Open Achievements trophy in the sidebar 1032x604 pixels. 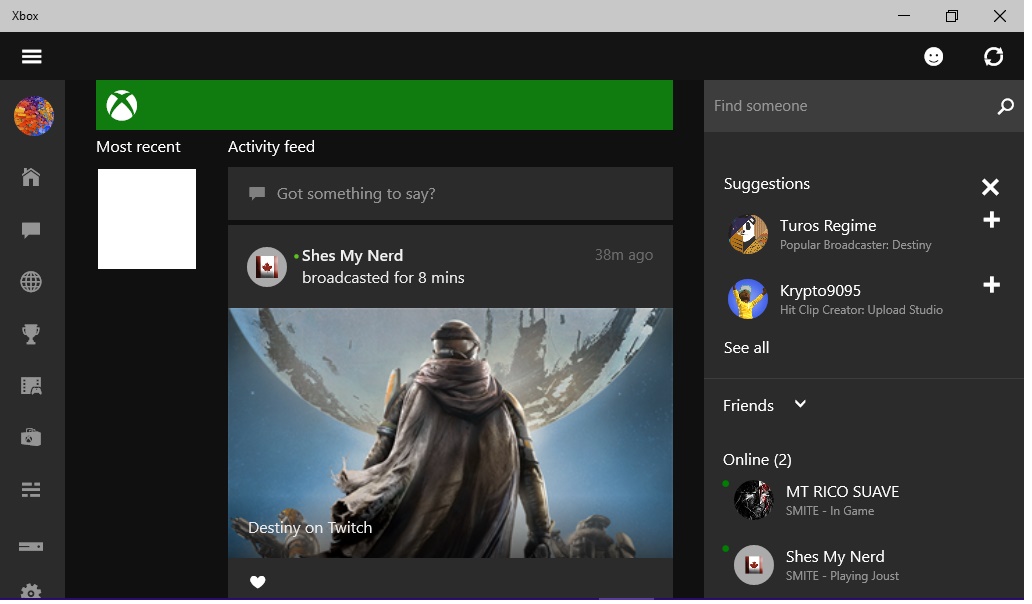pyautogui.click(x=31, y=334)
